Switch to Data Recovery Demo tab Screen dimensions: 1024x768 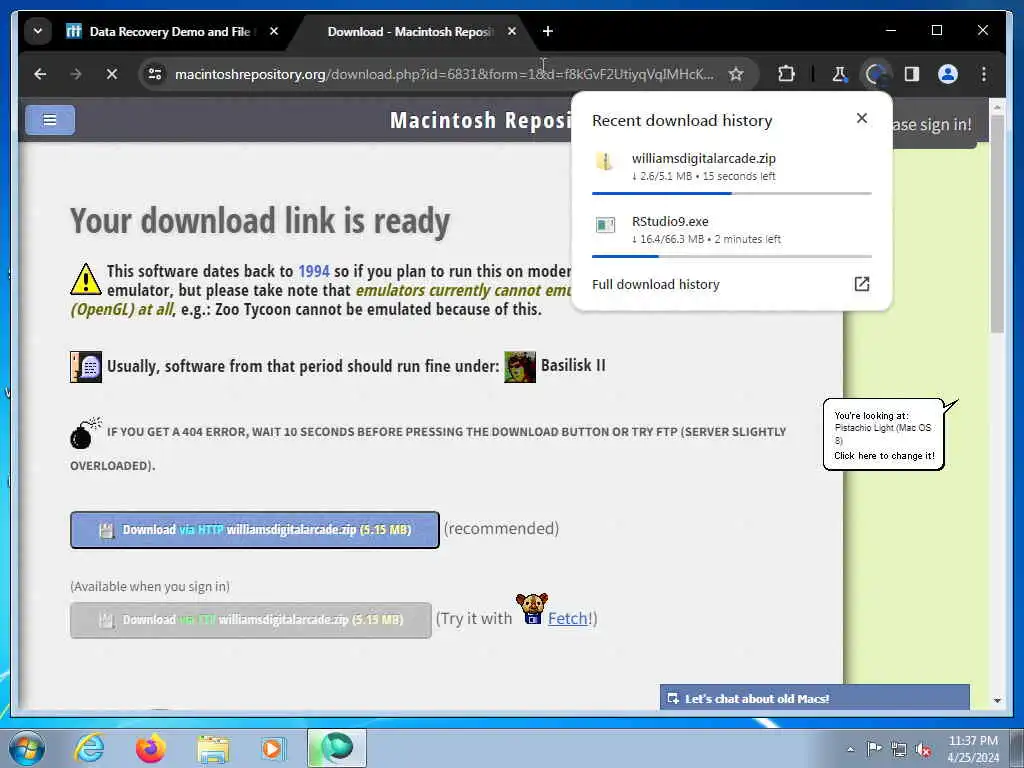(x=172, y=31)
